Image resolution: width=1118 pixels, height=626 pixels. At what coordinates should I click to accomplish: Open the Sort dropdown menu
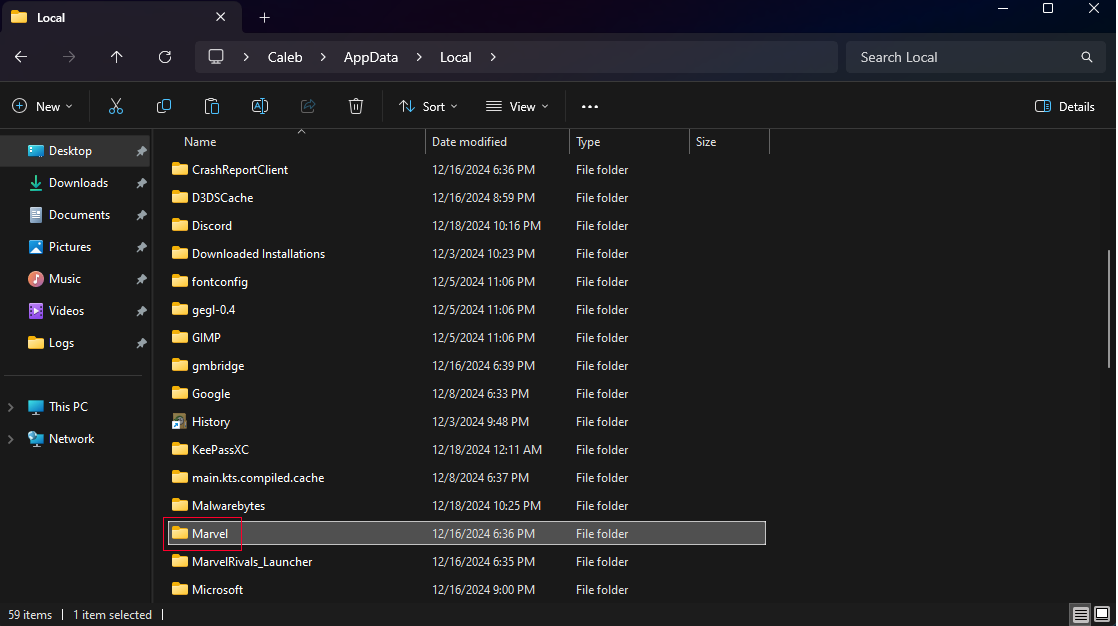(x=429, y=106)
